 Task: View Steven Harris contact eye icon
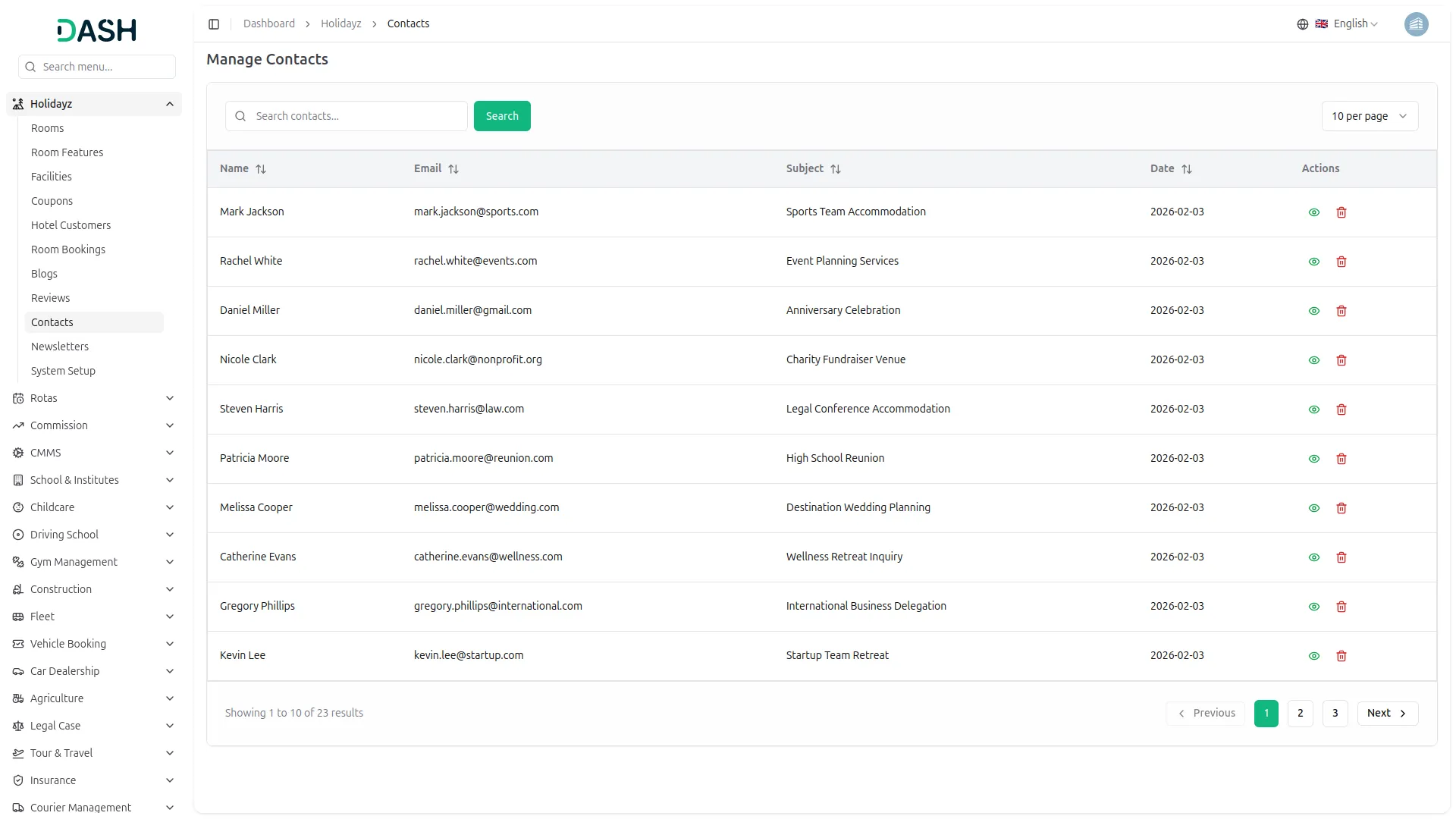(1314, 409)
